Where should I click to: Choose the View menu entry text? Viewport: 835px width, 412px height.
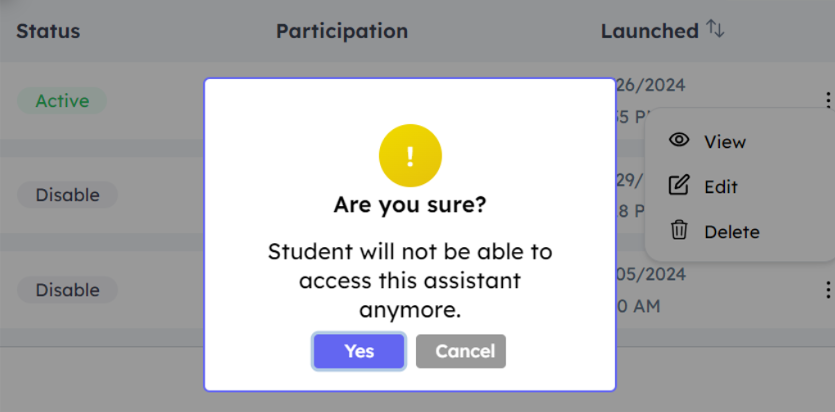click(725, 142)
